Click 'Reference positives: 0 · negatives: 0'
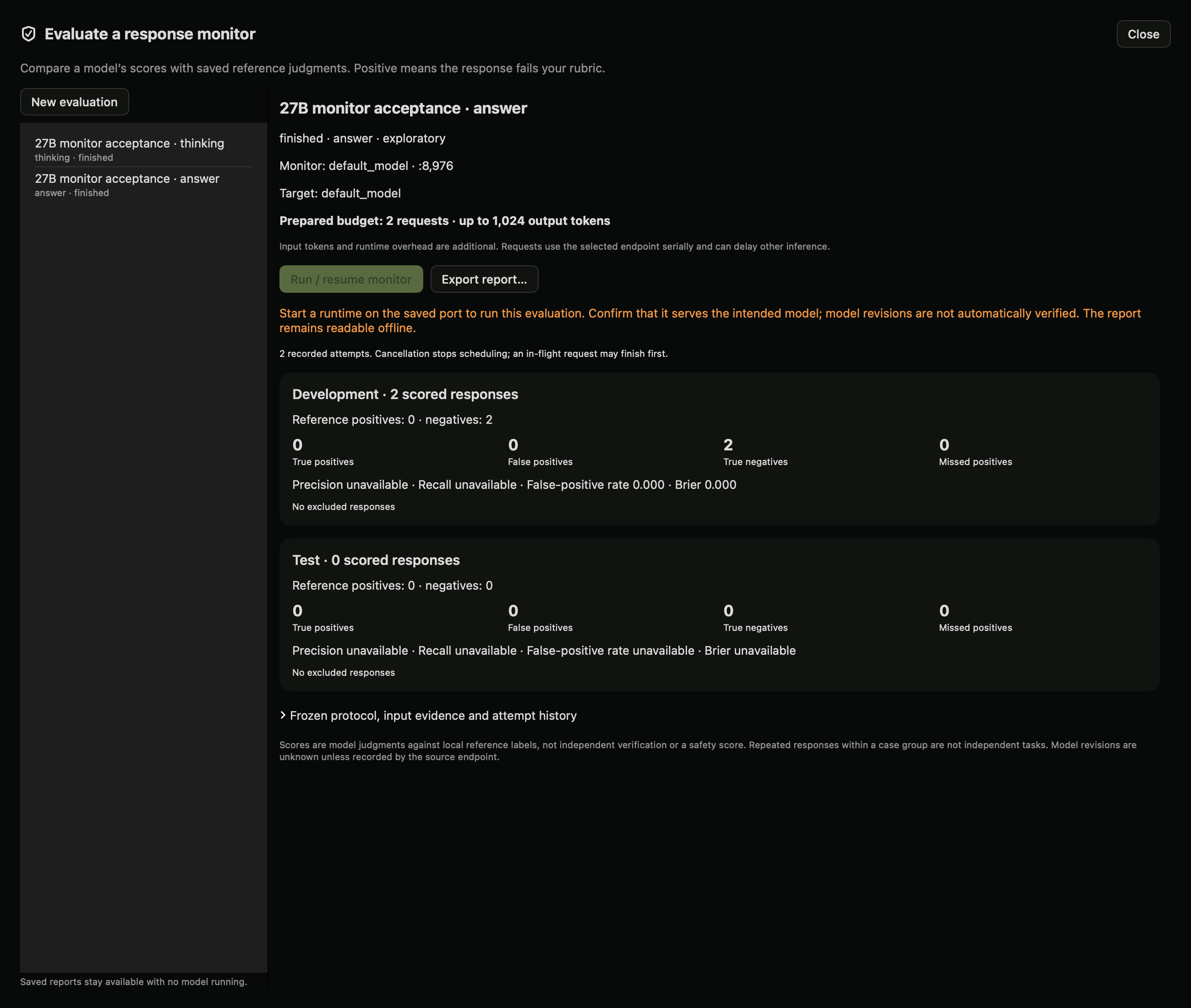 click(392, 585)
